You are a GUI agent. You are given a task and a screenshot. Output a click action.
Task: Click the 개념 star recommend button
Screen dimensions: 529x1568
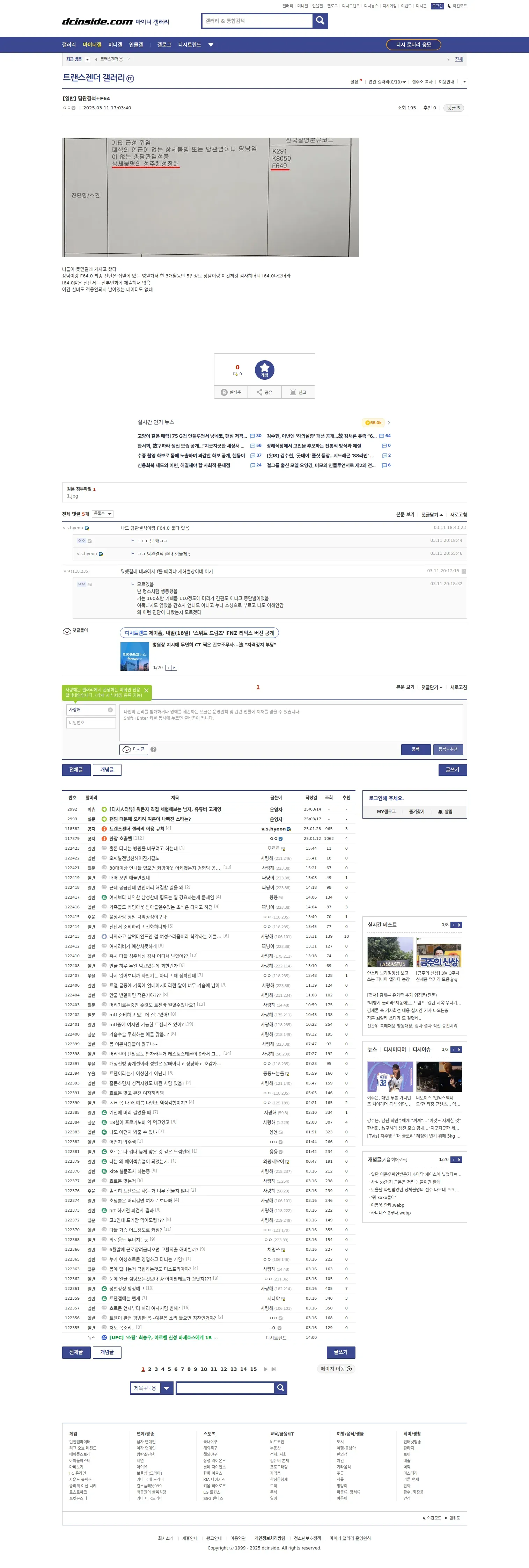pos(265,370)
